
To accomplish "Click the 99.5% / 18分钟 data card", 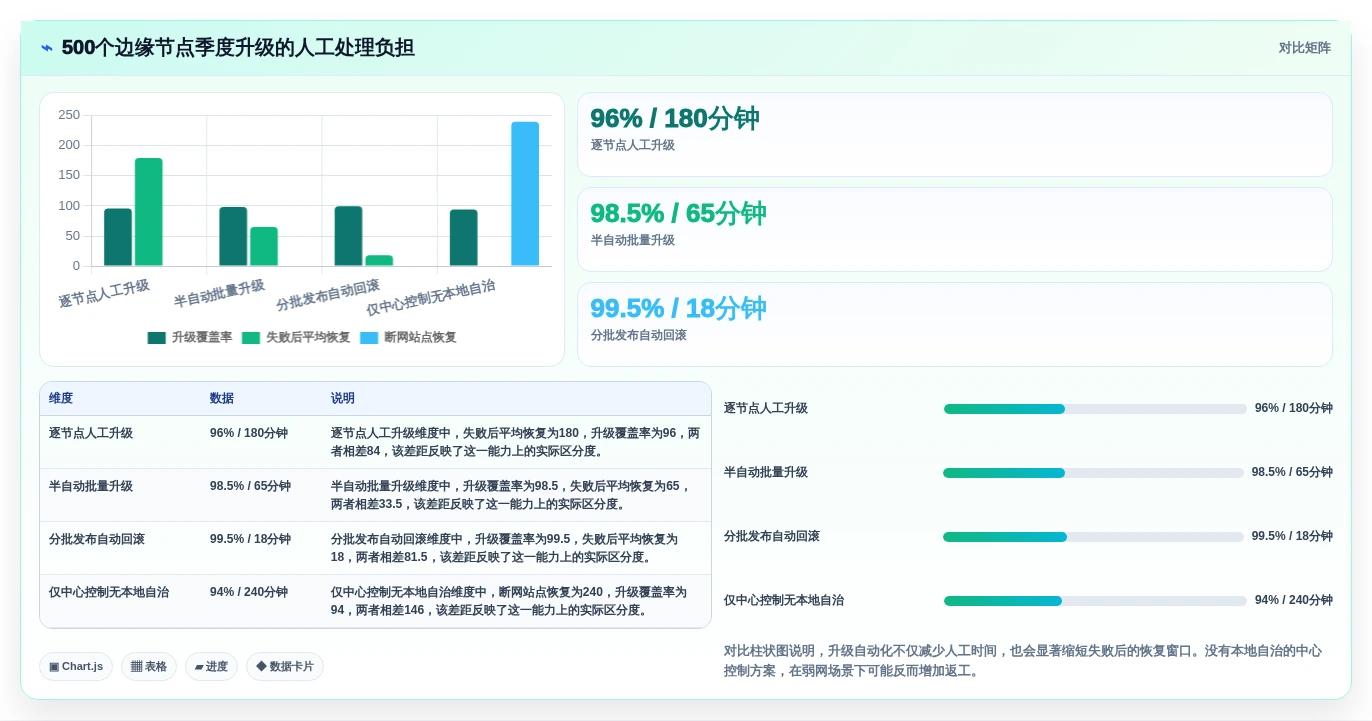I will click(x=955, y=325).
